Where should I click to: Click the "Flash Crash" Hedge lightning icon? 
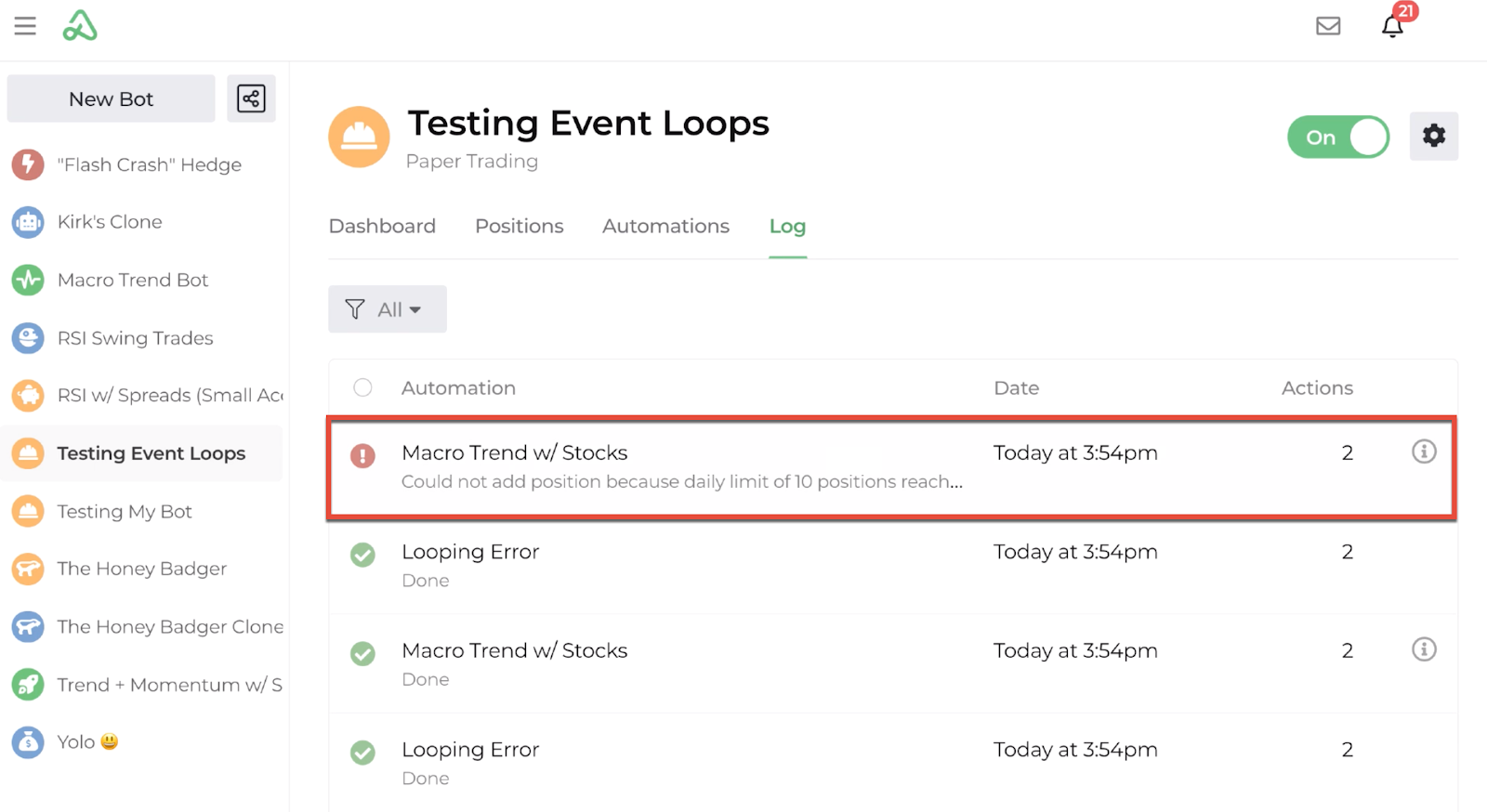coord(28,164)
